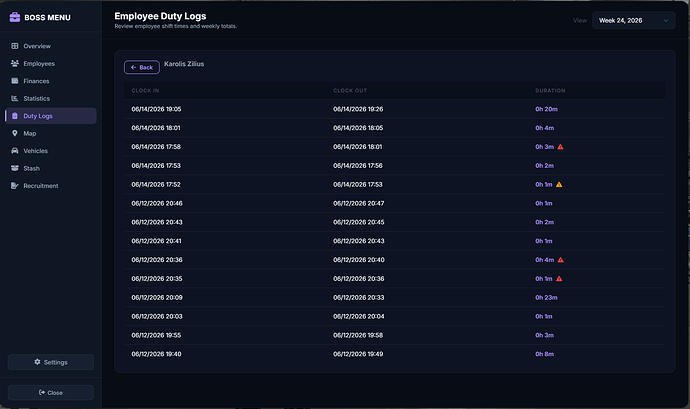
Task: Expand the Week 24, 2026 dropdown
Action: pos(633,20)
